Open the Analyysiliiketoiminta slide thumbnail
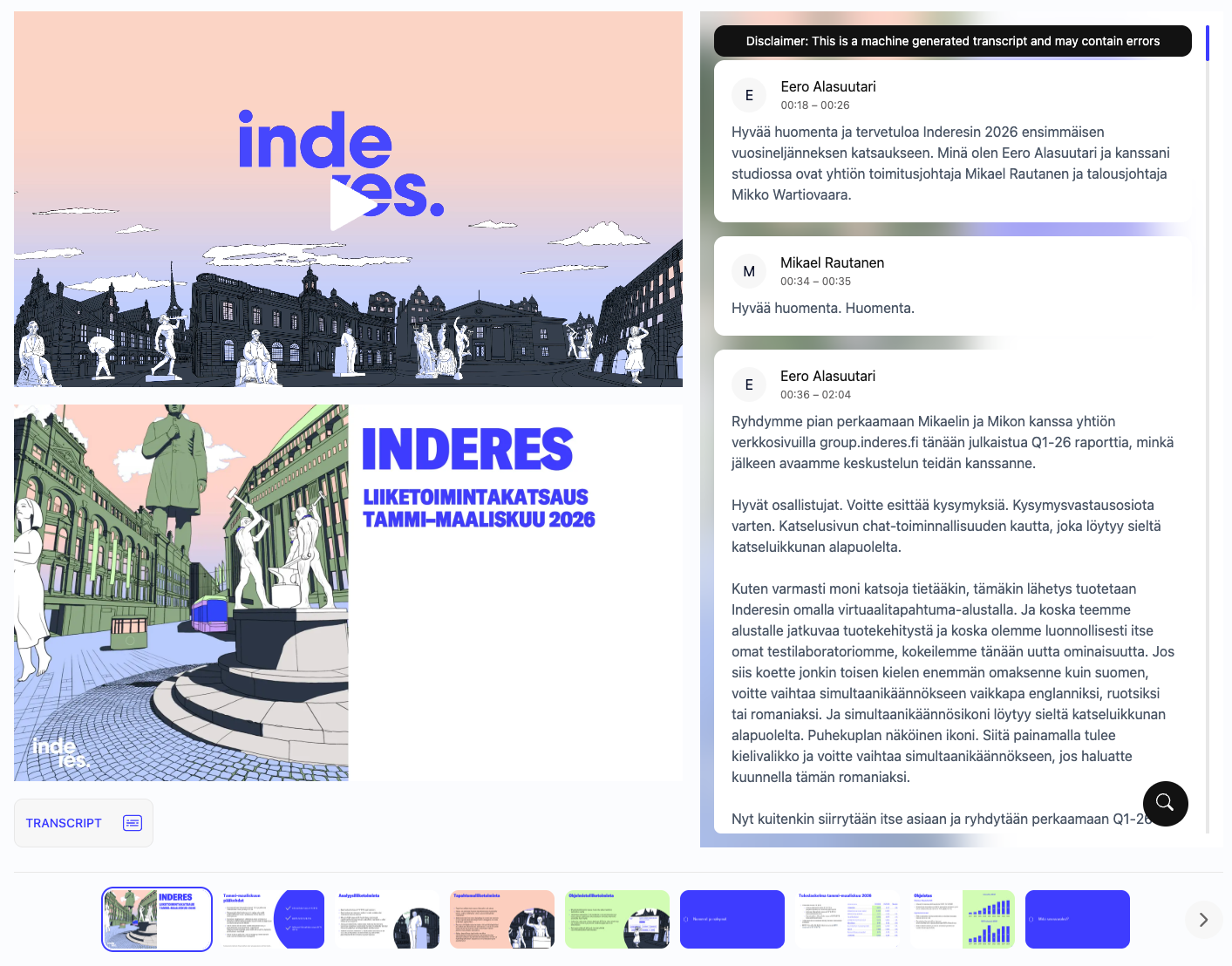The width and height of the screenshot is (1232, 966). [x=387, y=919]
